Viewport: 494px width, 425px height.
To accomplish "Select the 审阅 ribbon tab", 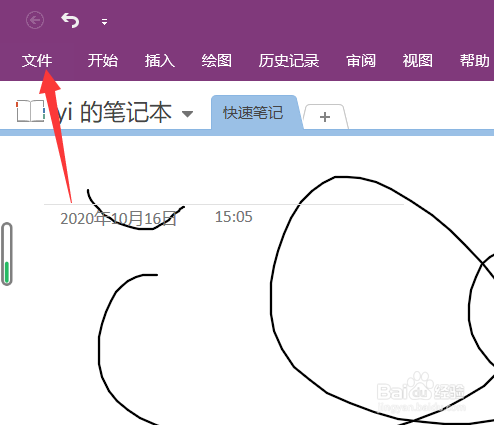I will (x=361, y=61).
